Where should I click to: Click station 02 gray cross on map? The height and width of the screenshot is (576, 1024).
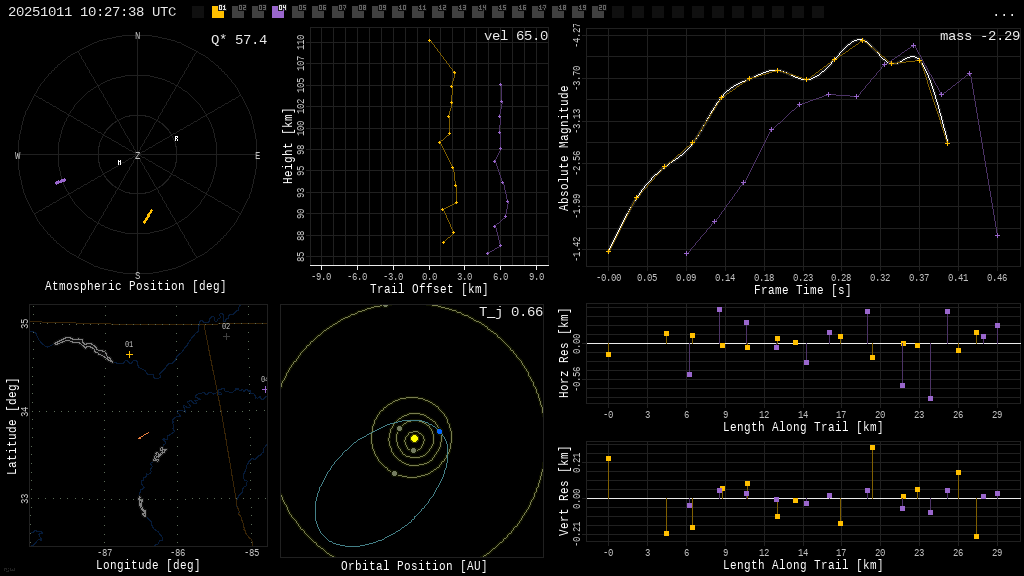[x=226, y=336]
